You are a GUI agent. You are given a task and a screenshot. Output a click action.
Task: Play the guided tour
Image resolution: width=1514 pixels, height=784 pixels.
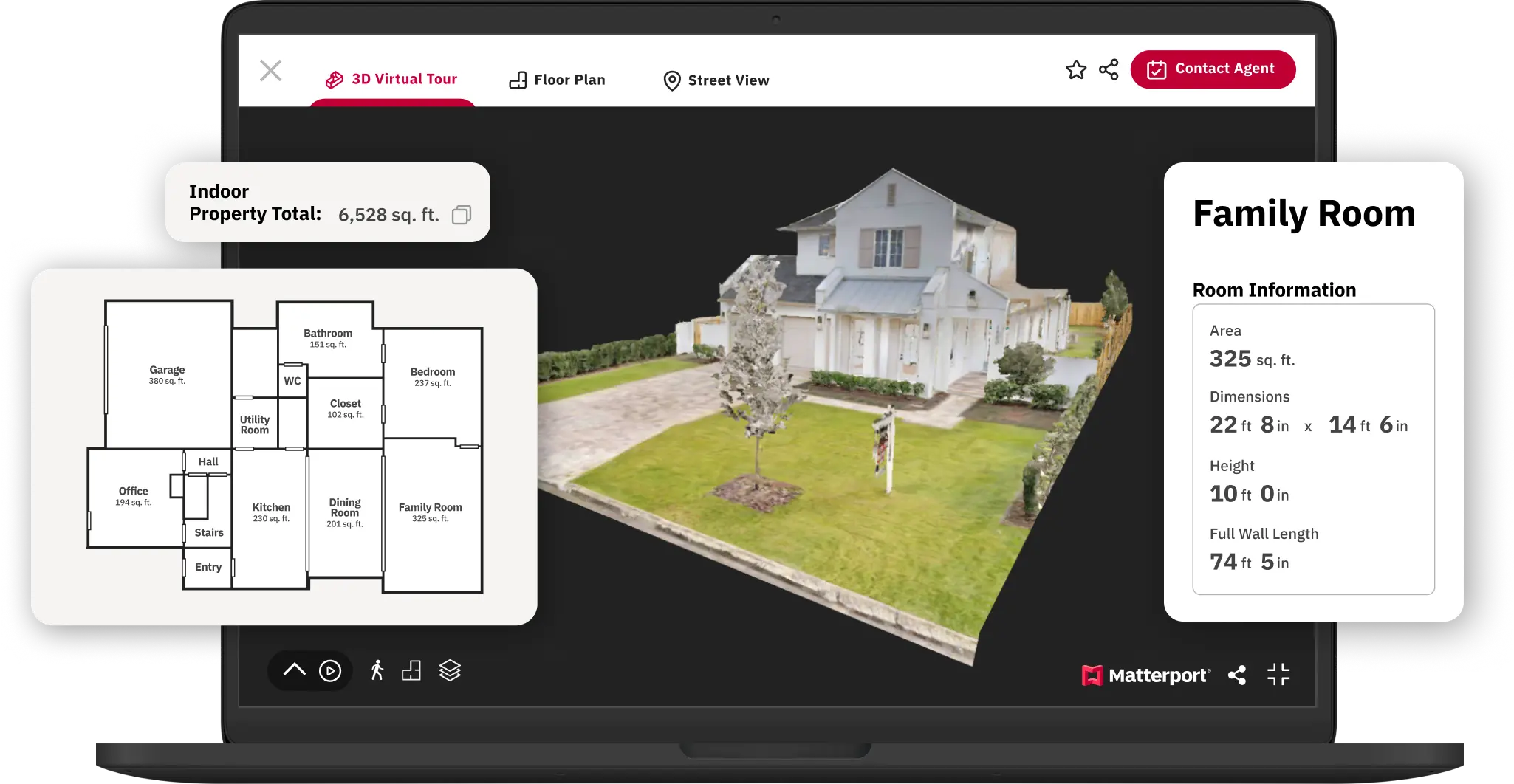330,670
